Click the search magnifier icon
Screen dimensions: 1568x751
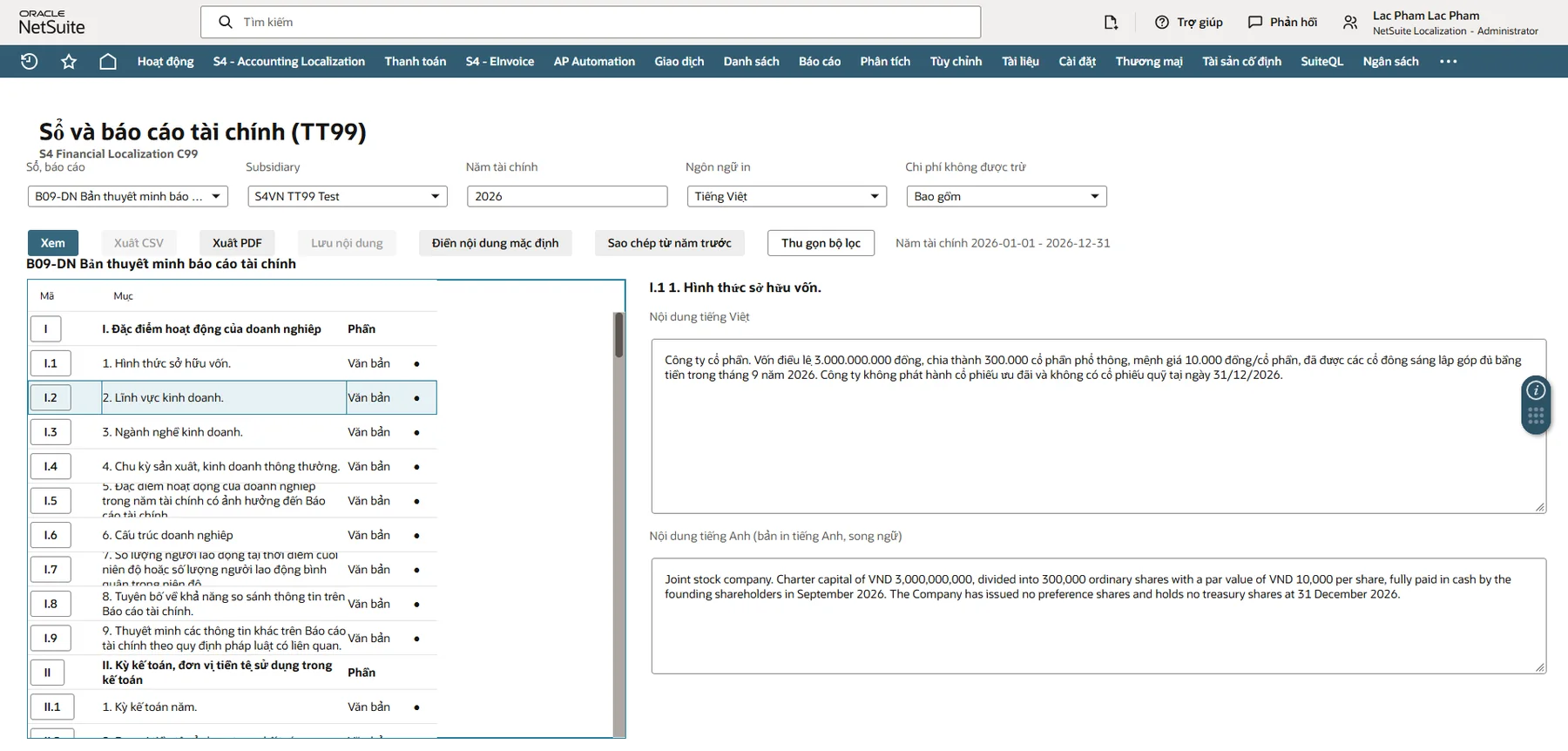[226, 22]
